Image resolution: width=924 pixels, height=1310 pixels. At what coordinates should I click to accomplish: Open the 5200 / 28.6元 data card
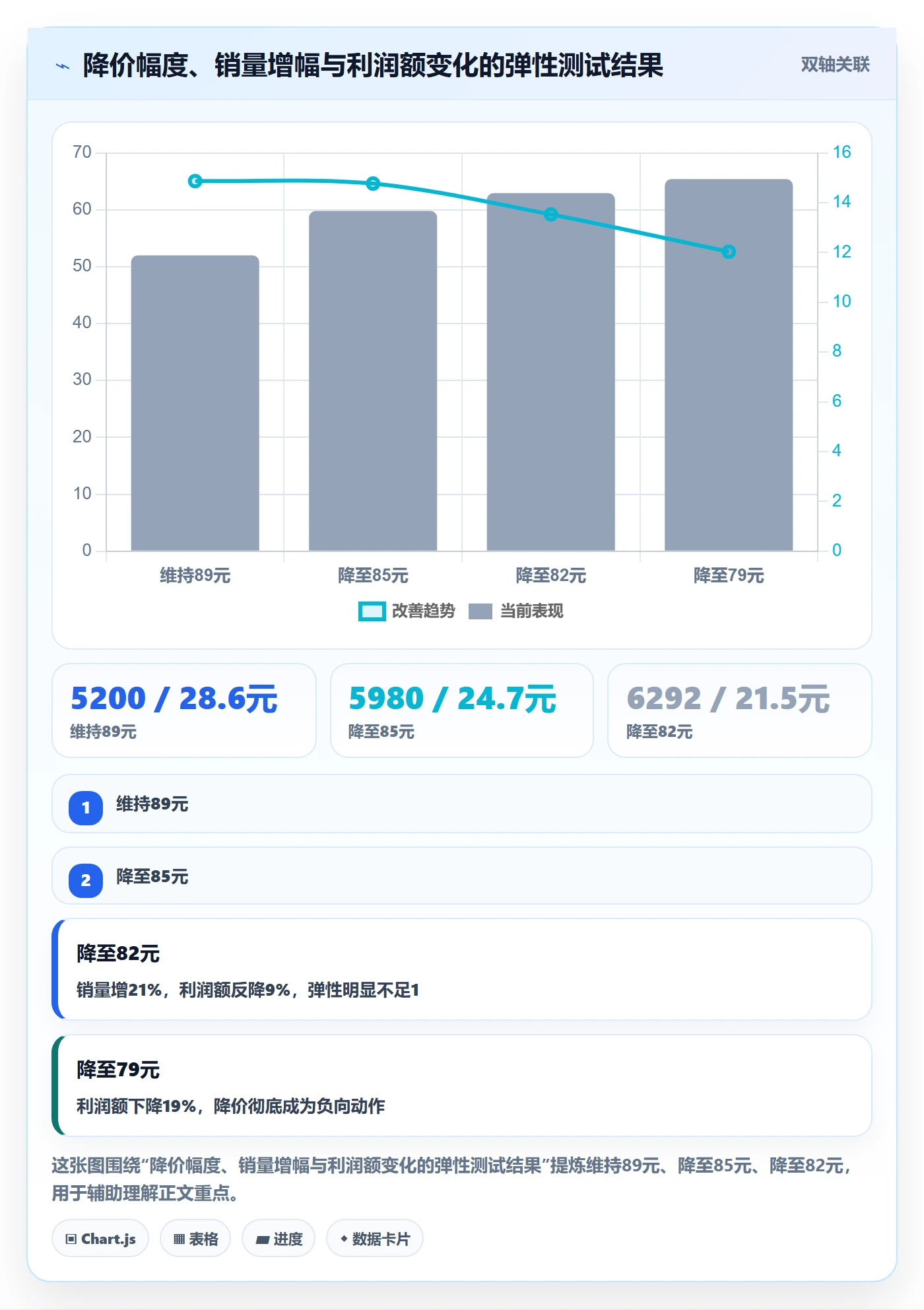click(x=184, y=710)
